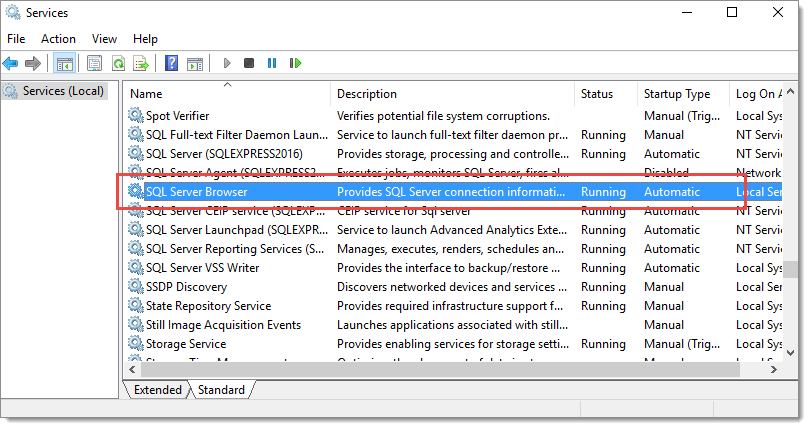
Task: Click the Restart Service icon
Action: tap(295, 63)
